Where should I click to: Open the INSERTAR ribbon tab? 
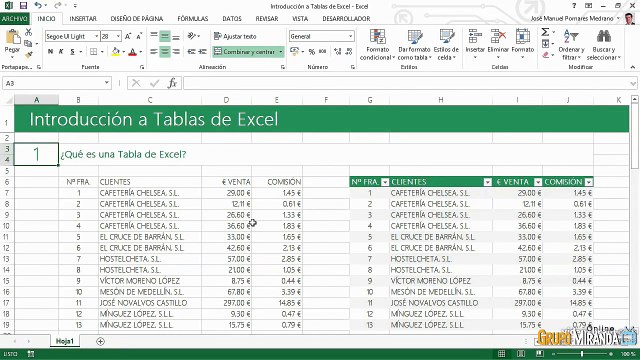83,19
